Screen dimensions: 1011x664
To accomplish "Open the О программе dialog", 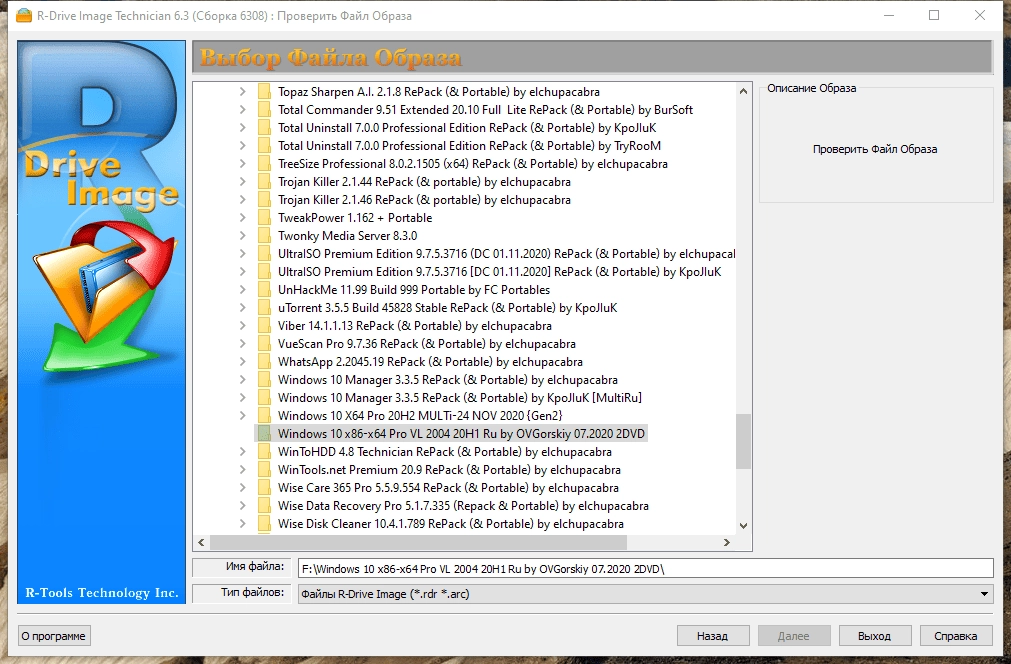I will point(54,636).
